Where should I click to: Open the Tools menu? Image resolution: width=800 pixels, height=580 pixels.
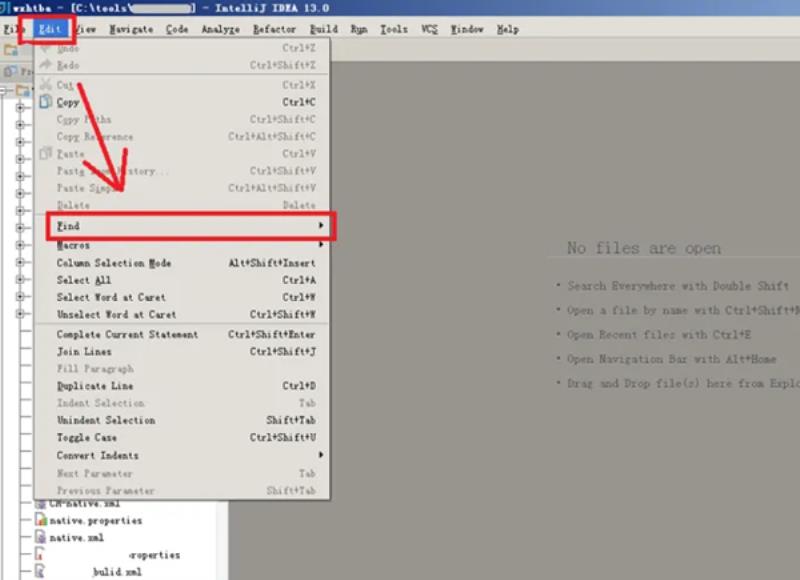[394, 29]
